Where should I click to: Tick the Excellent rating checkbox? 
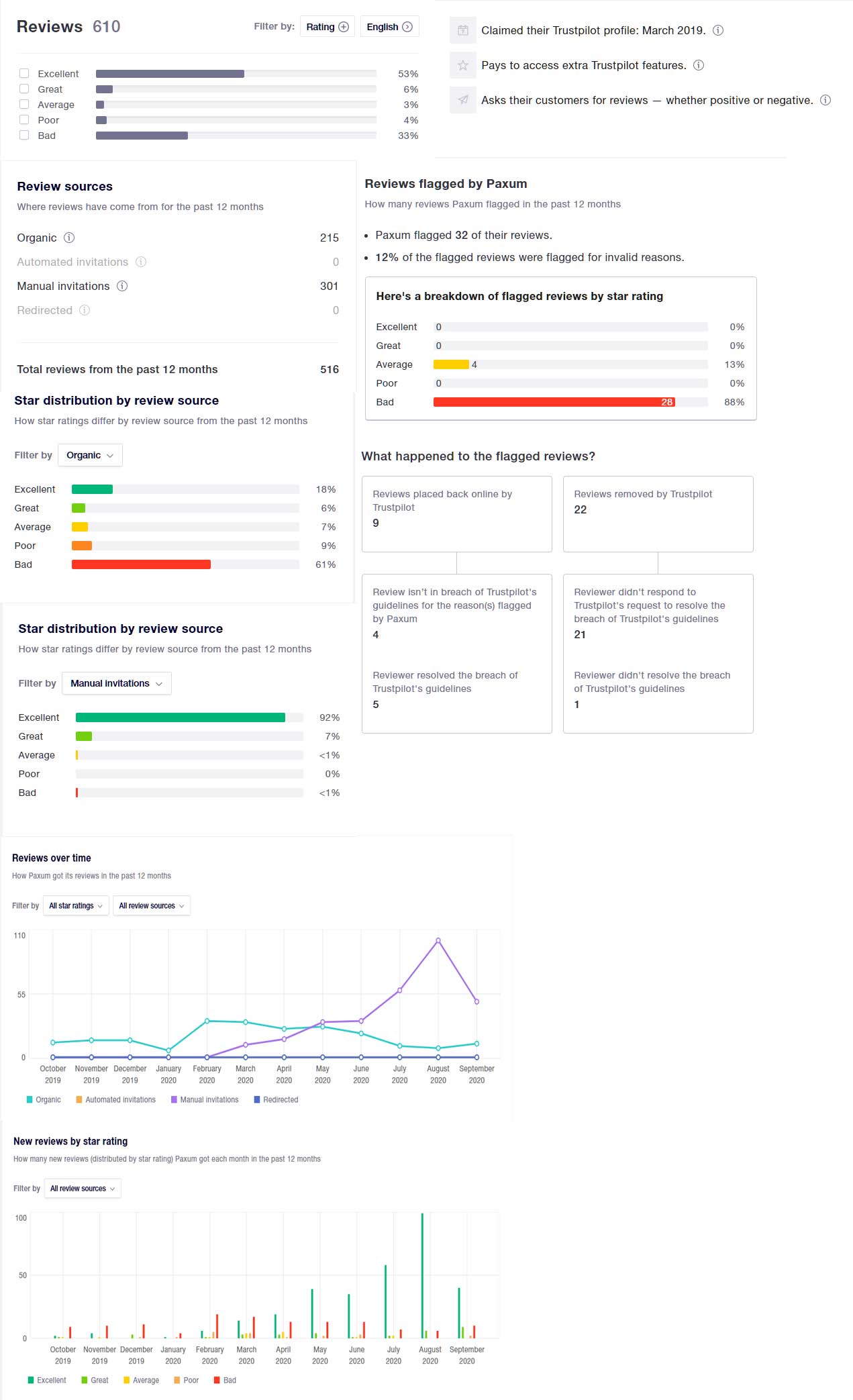tap(24, 73)
